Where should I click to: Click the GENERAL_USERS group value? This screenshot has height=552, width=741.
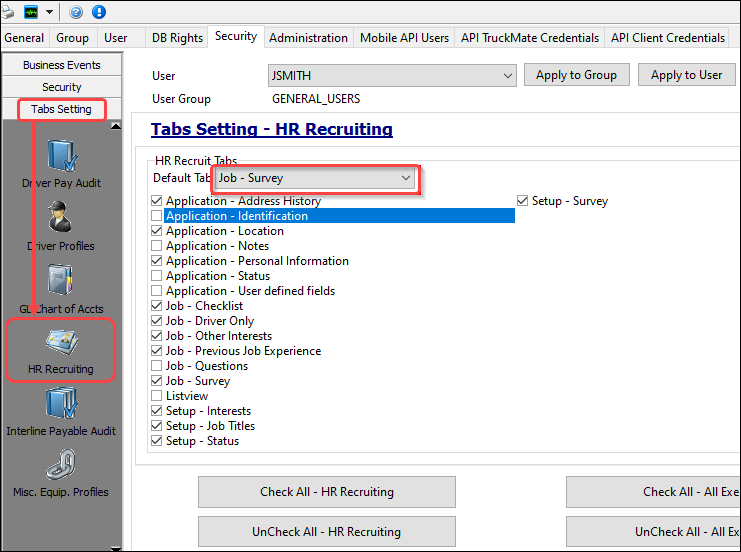316,99
